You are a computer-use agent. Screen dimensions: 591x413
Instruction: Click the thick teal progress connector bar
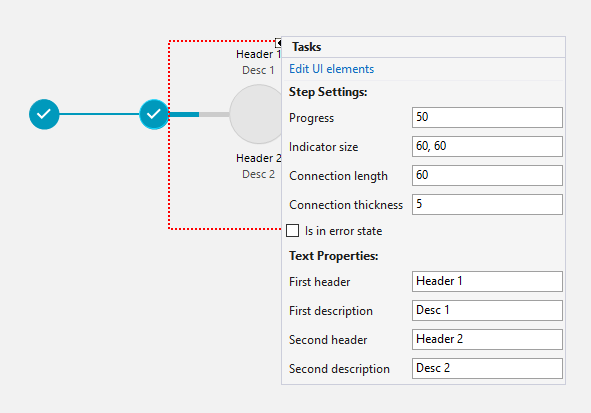184,114
